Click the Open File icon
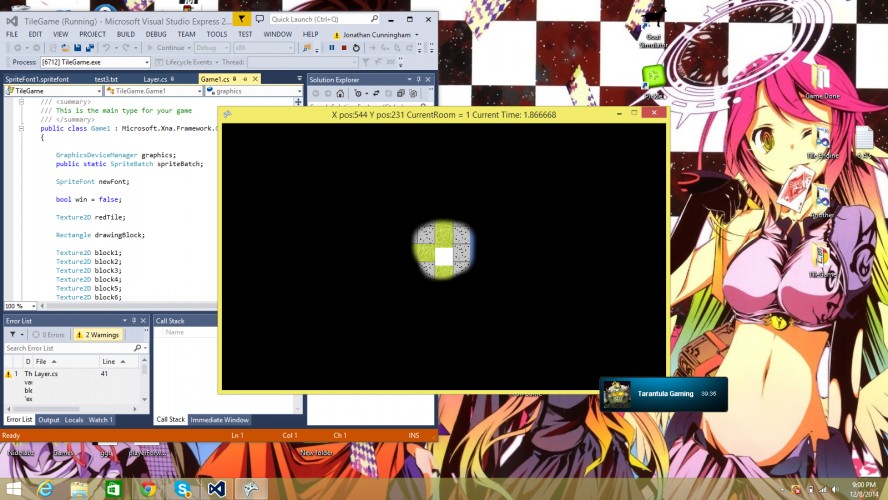Screen dimensions: 888x500 pos(65,48)
